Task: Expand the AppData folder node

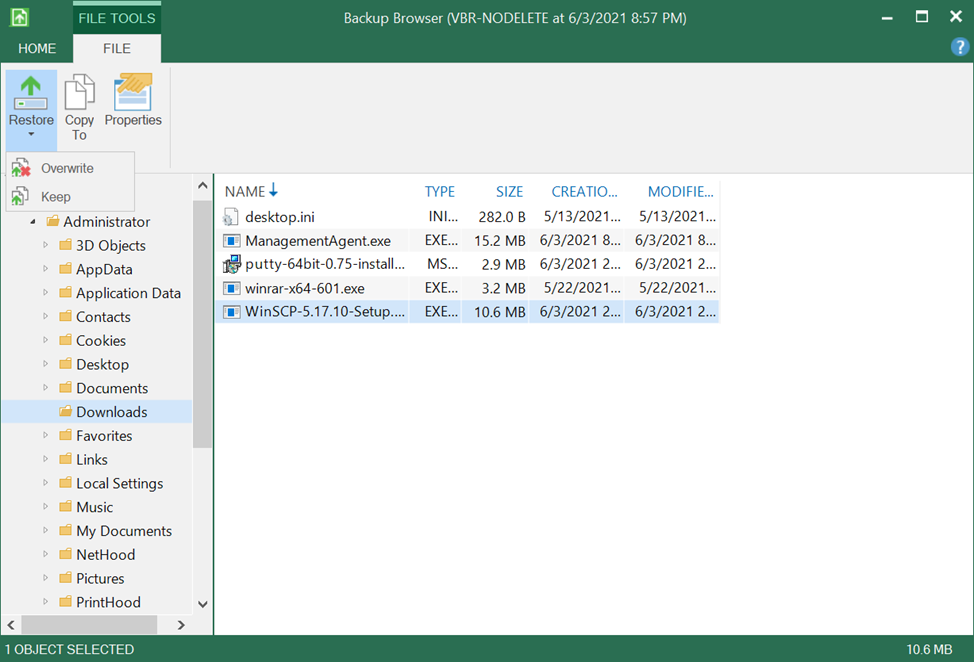Action: point(45,269)
